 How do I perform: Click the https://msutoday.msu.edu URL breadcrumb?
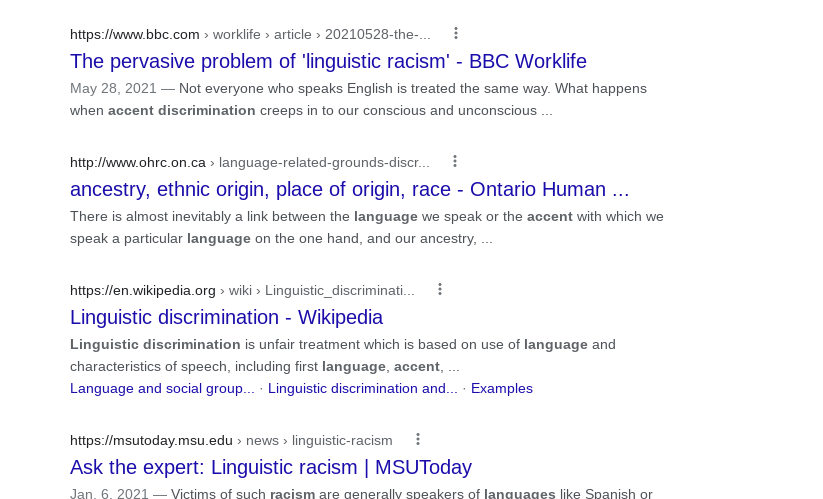[151, 440]
